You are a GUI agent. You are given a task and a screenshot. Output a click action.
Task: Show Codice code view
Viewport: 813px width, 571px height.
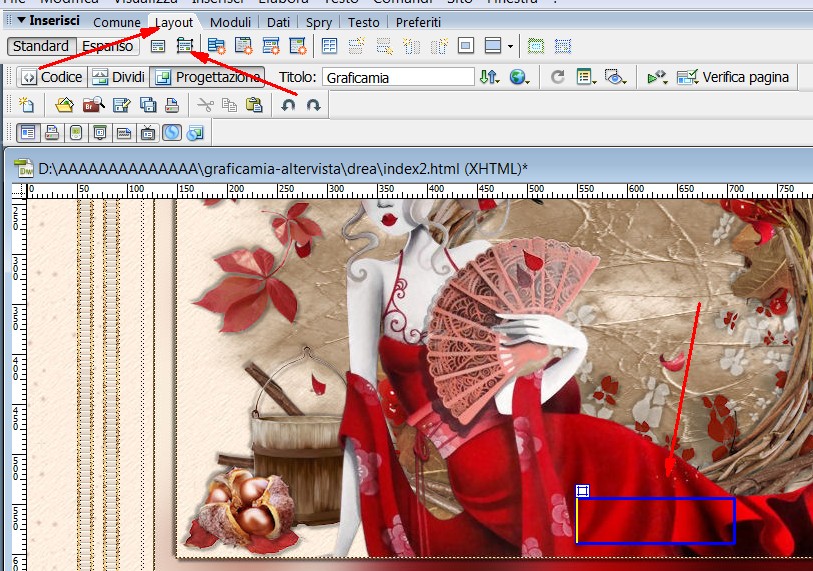click(52, 77)
